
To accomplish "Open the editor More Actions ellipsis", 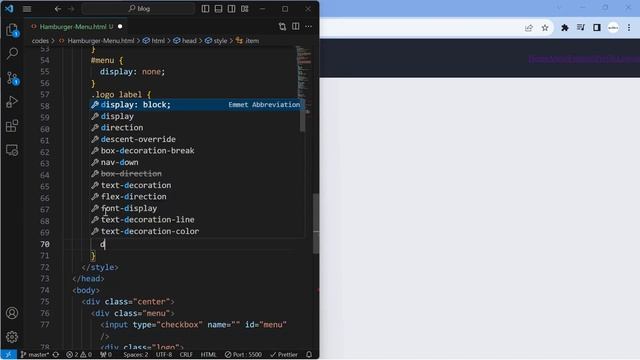I will point(309,27).
